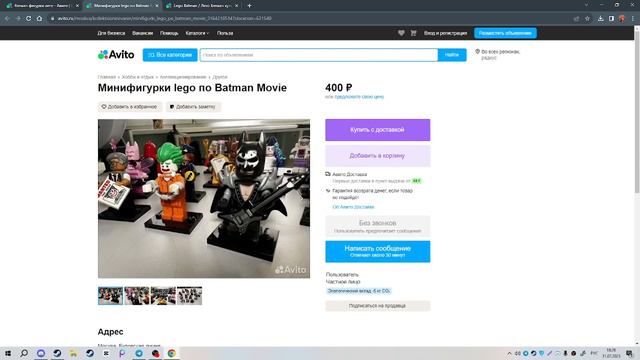Click the 'Экологичный вклад' CO₂ badge
This screenshot has width=640, height=360.
[359, 291]
